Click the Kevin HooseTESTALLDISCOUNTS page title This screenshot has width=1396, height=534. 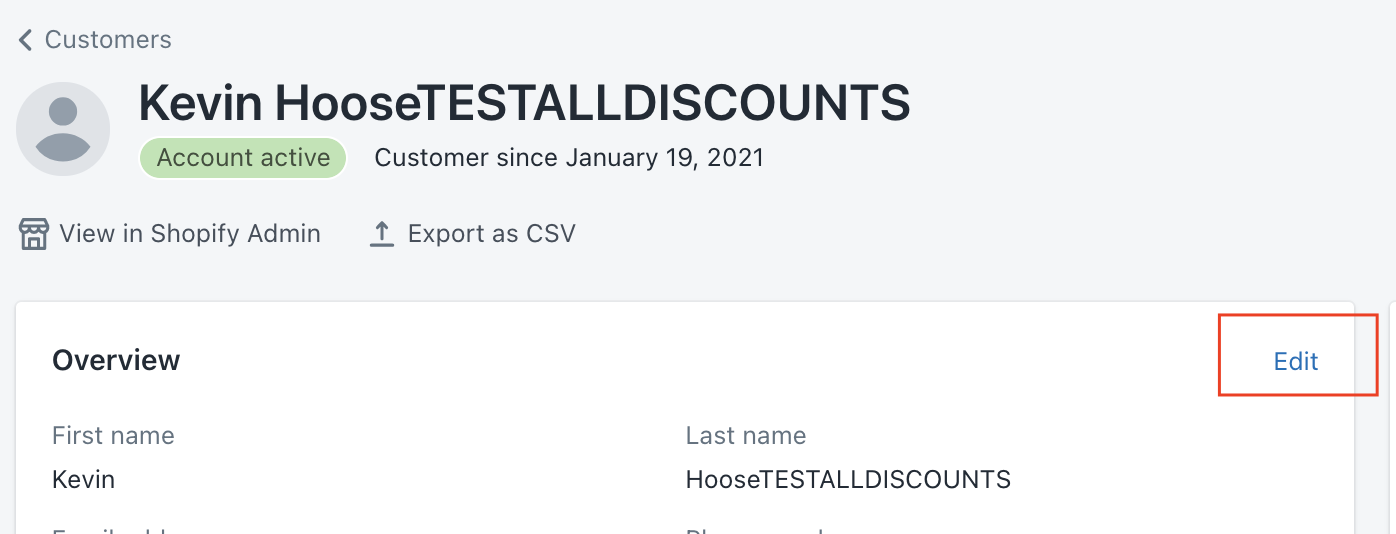coord(524,103)
